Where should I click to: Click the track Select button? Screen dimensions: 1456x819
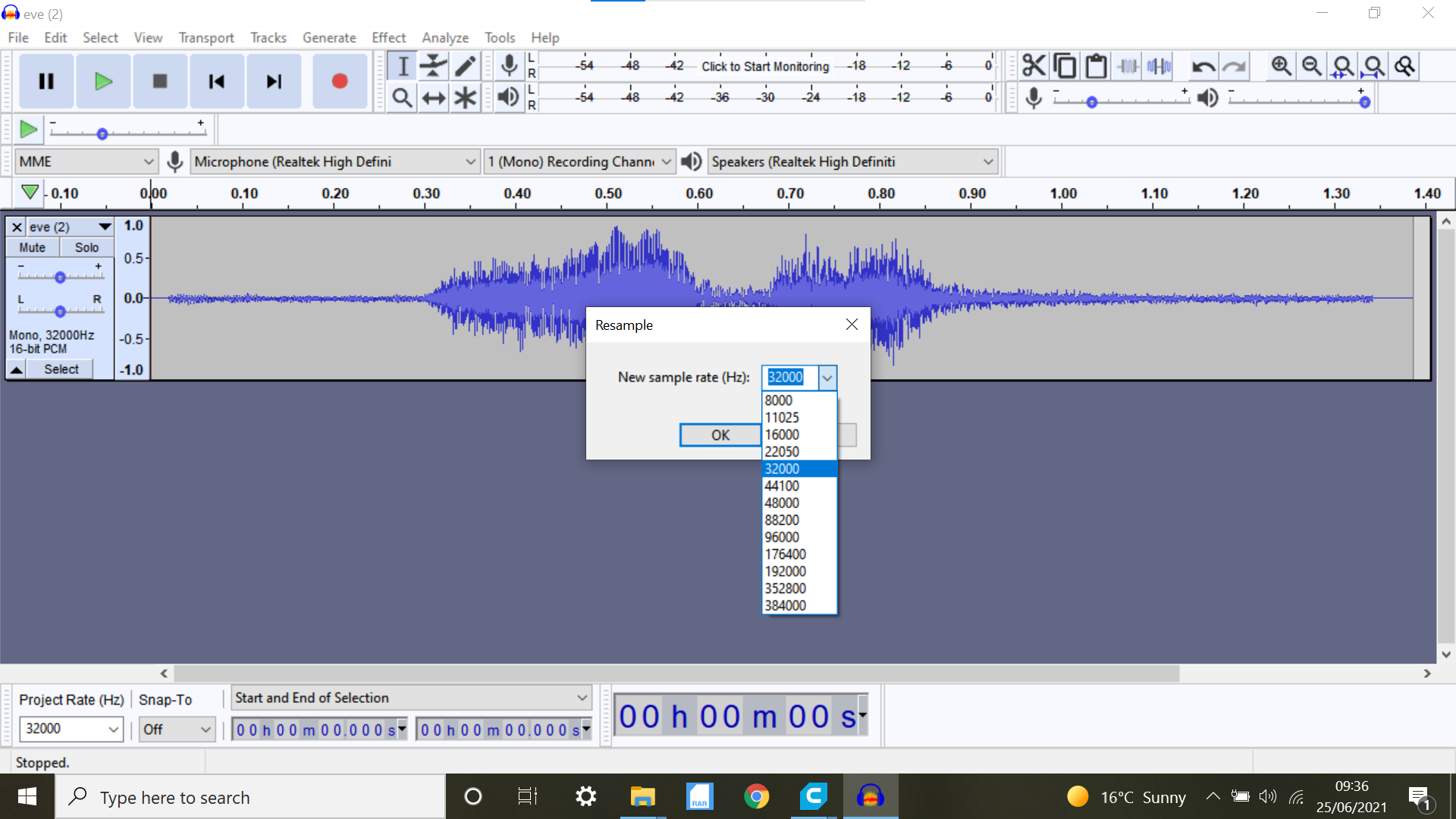click(x=61, y=369)
